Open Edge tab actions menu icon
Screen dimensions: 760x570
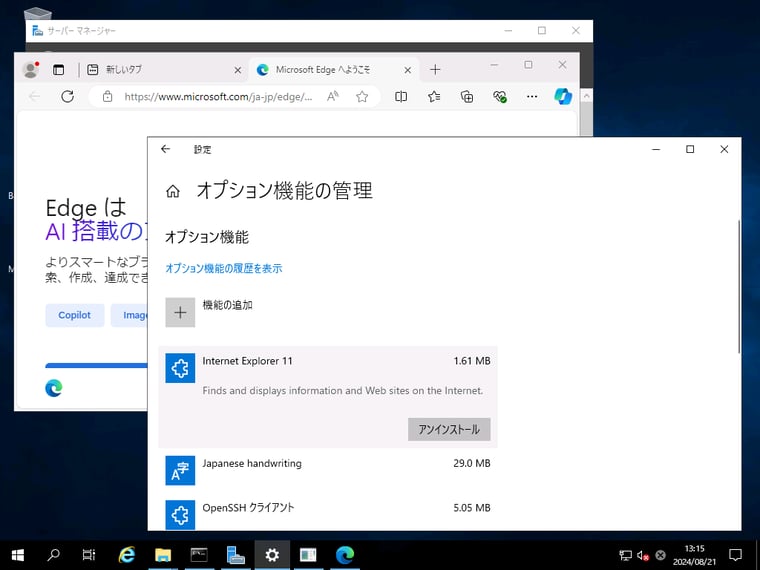pyautogui.click(x=59, y=70)
